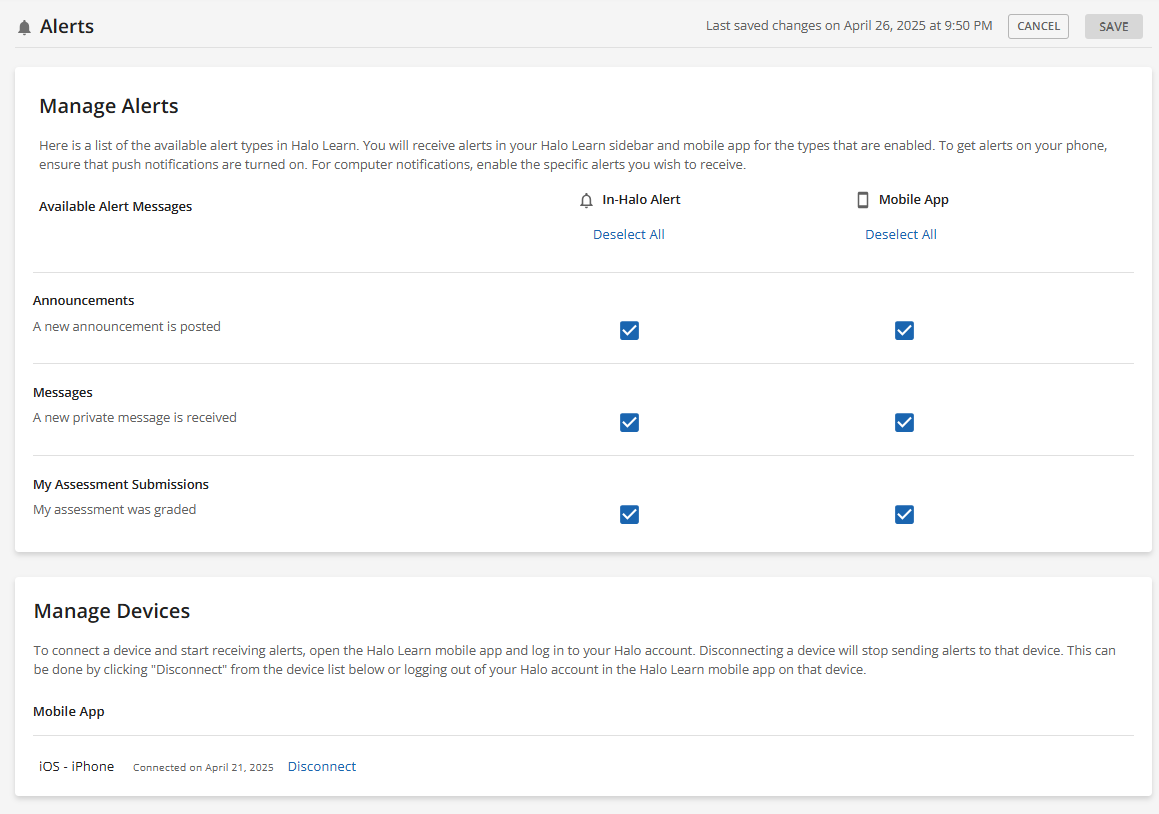Click the In-Halo Alert bell icon

[x=586, y=200]
